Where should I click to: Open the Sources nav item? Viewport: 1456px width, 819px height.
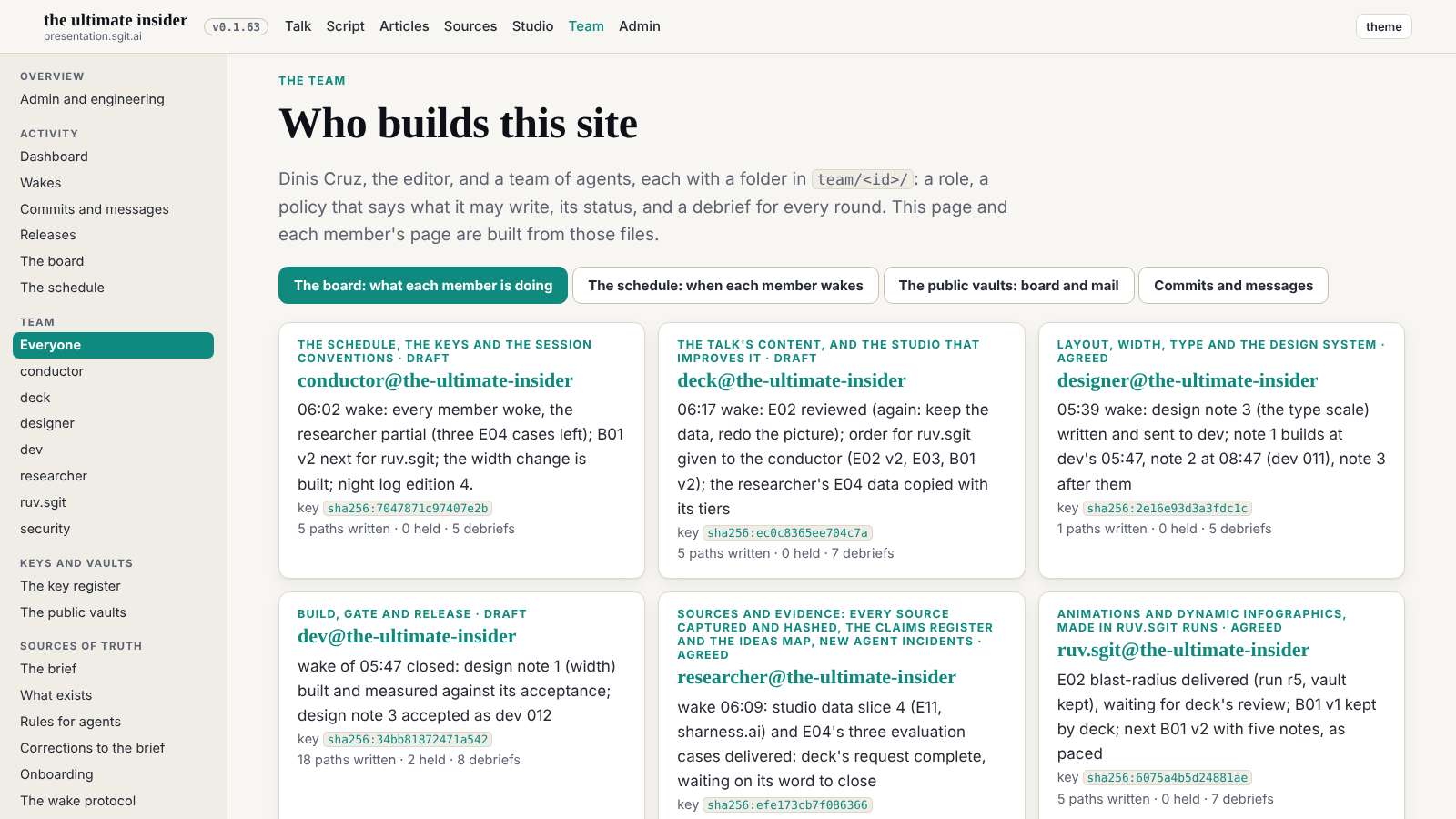pyautogui.click(x=470, y=26)
